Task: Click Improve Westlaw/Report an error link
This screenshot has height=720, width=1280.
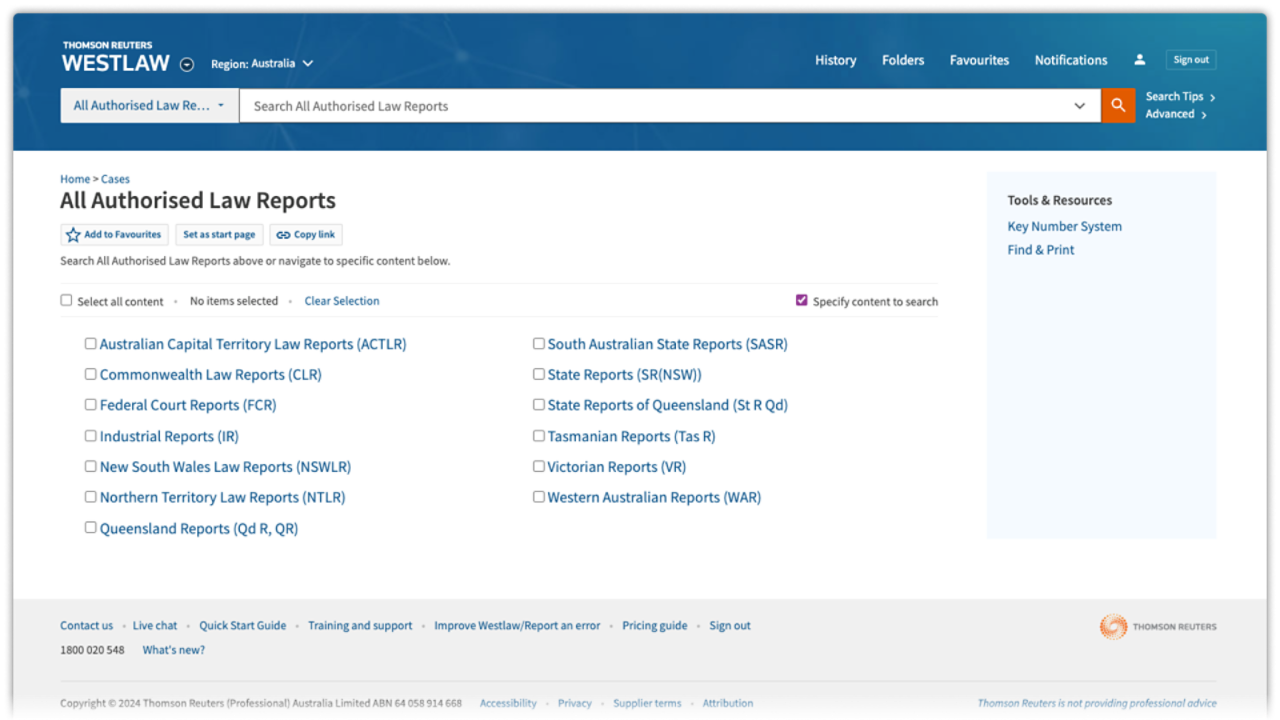Action: (517, 626)
